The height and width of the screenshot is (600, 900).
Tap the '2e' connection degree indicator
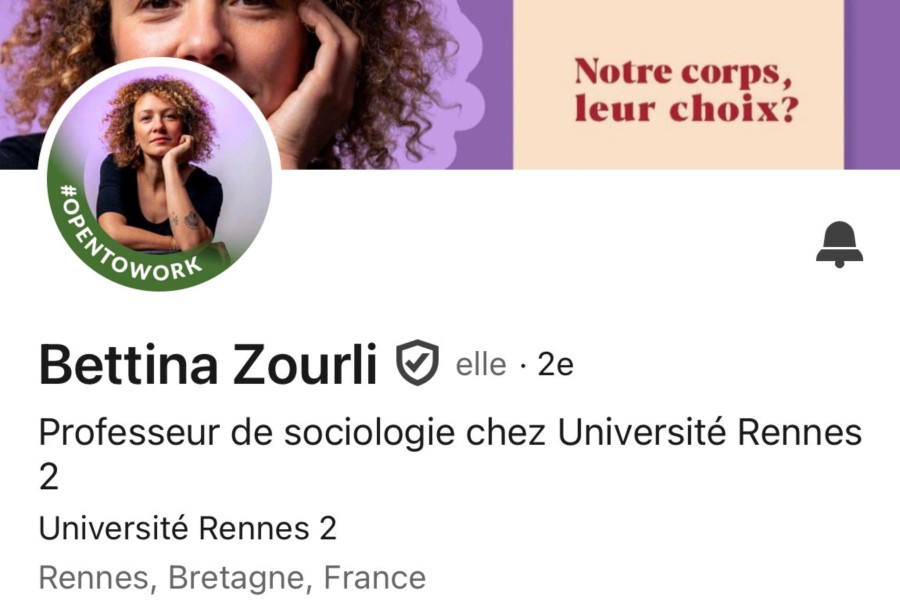[555, 365]
